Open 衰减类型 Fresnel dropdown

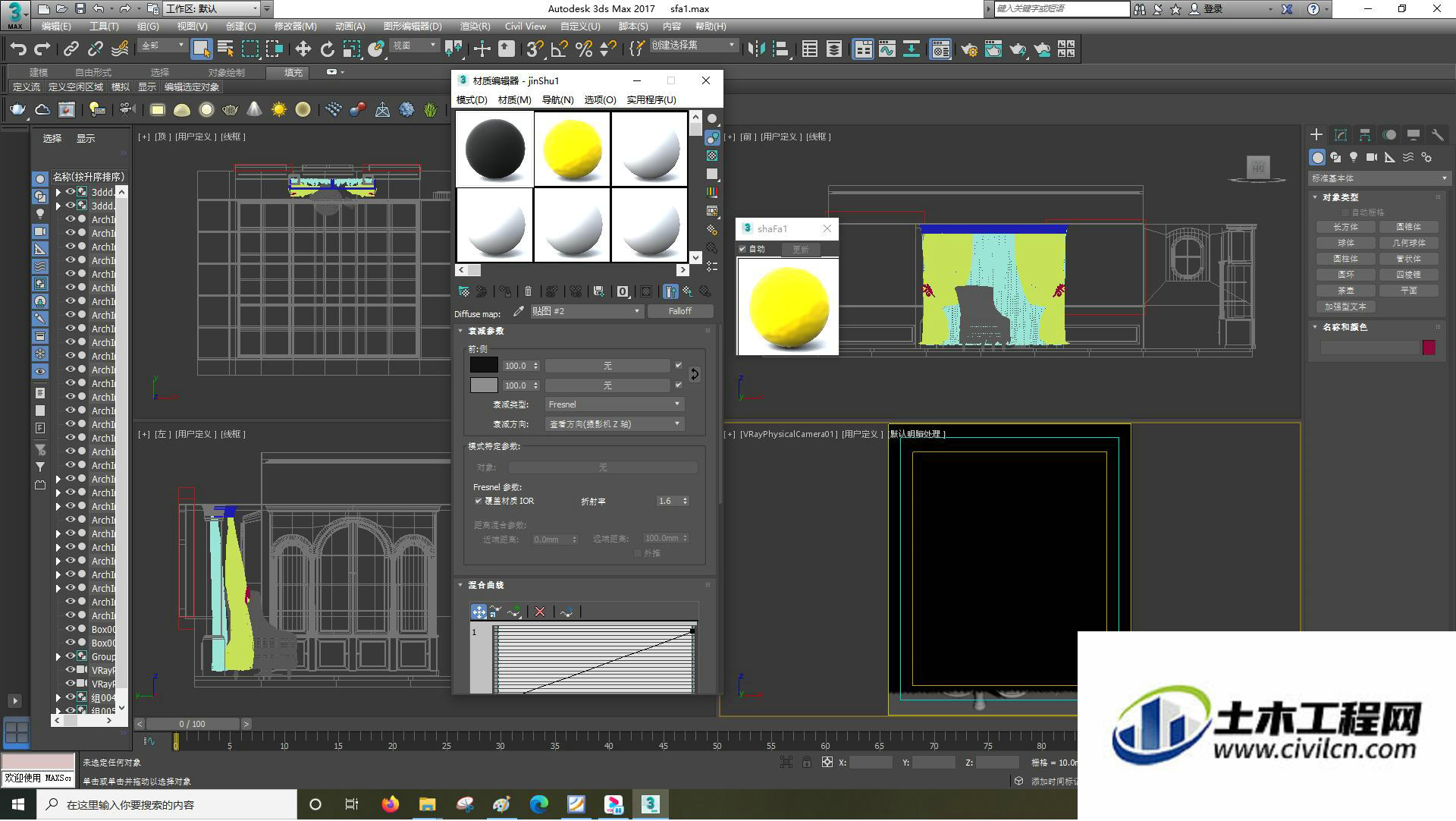(615, 404)
